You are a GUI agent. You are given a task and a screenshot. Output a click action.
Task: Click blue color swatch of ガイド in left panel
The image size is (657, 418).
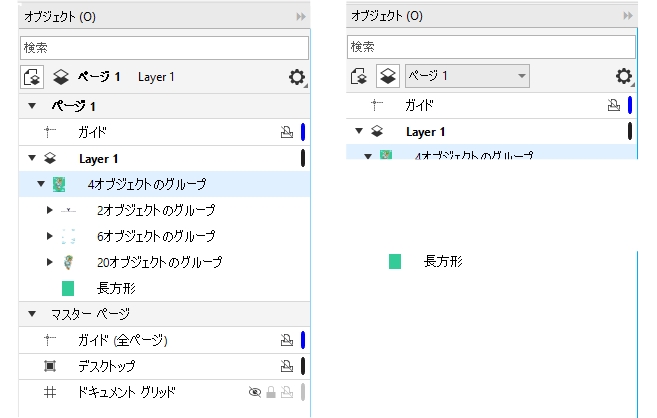pyautogui.click(x=302, y=132)
